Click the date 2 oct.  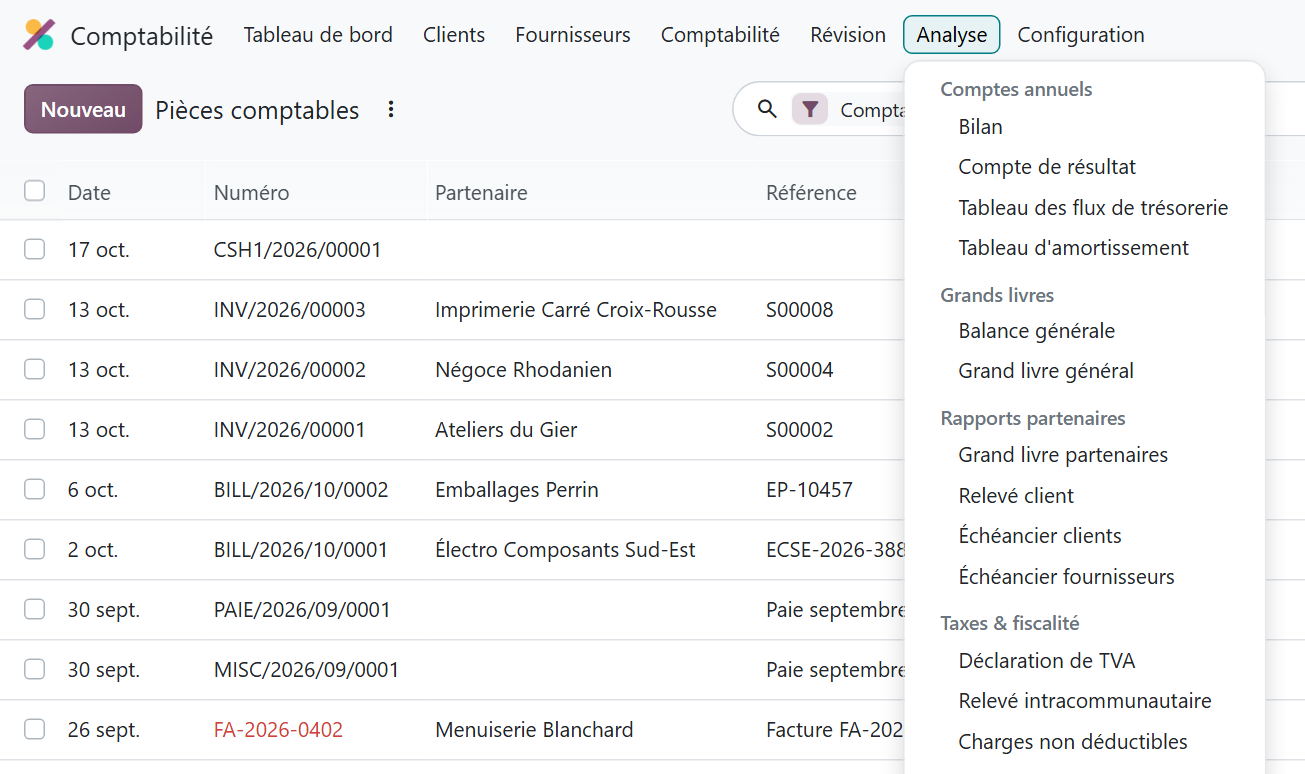(93, 550)
